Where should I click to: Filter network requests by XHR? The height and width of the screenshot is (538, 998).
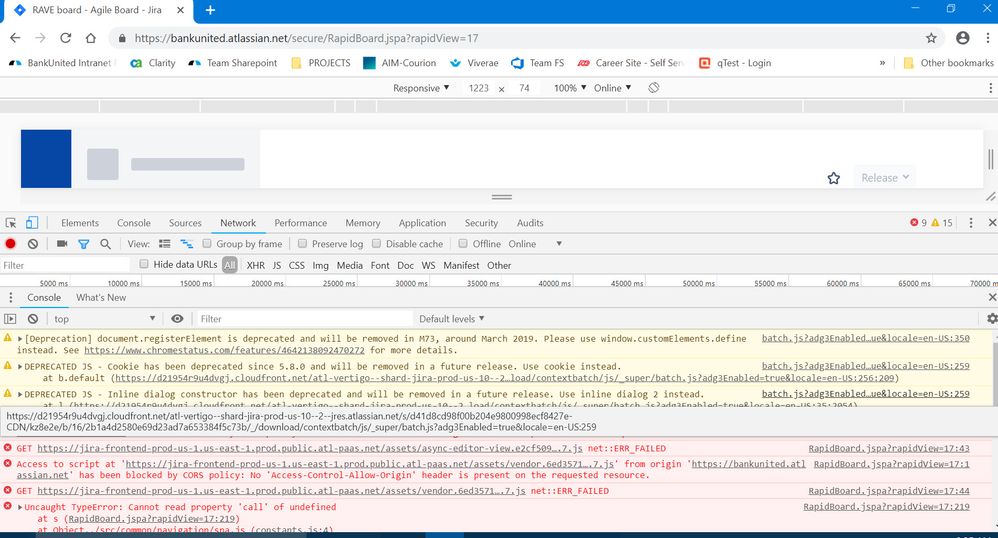click(x=255, y=265)
